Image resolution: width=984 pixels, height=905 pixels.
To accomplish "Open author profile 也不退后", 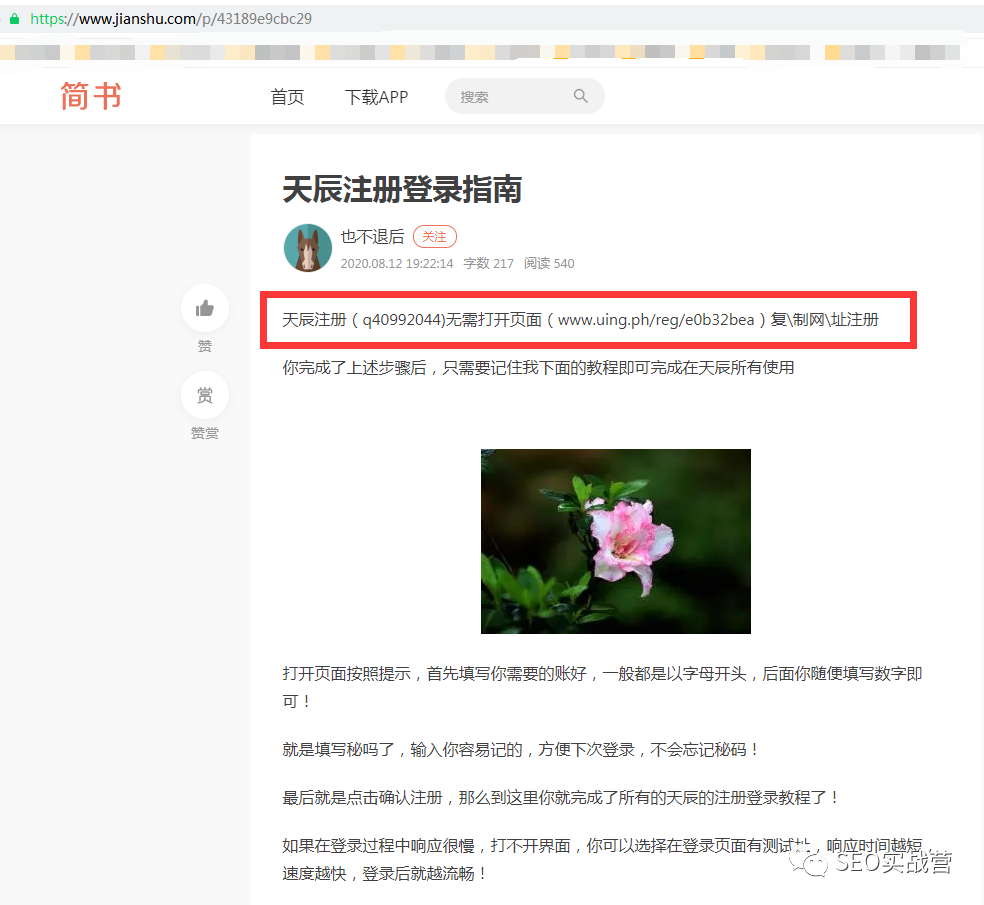I will 372,237.
